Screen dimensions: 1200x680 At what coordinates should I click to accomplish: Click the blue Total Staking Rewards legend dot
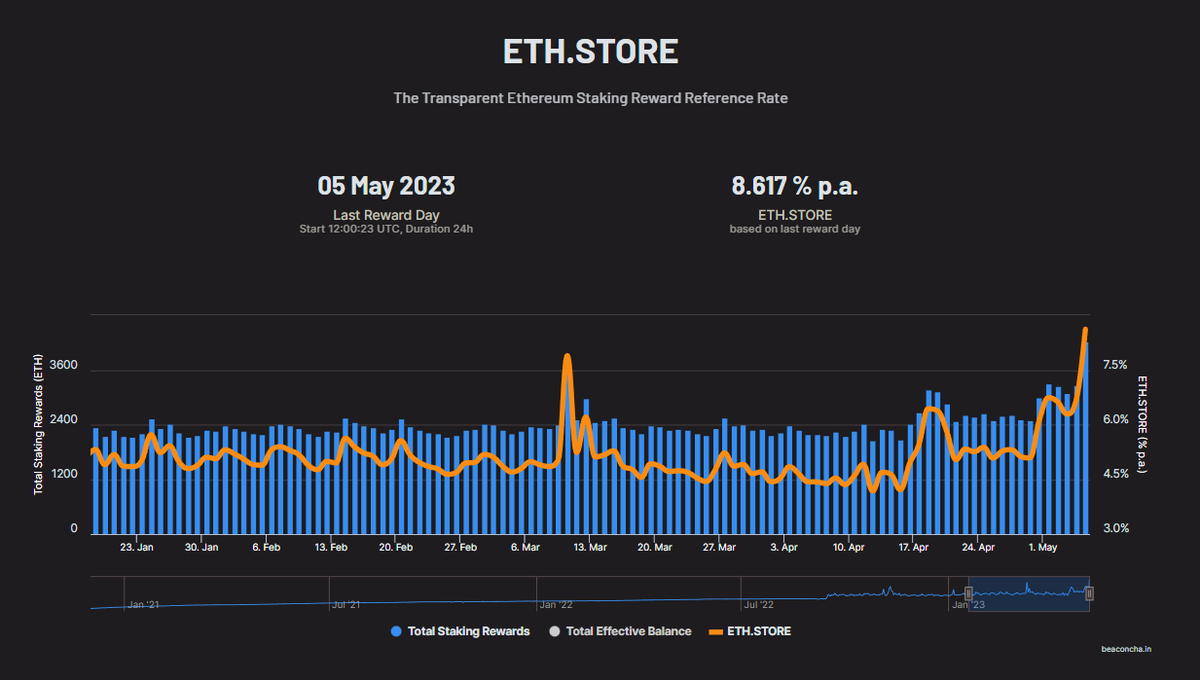396,631
